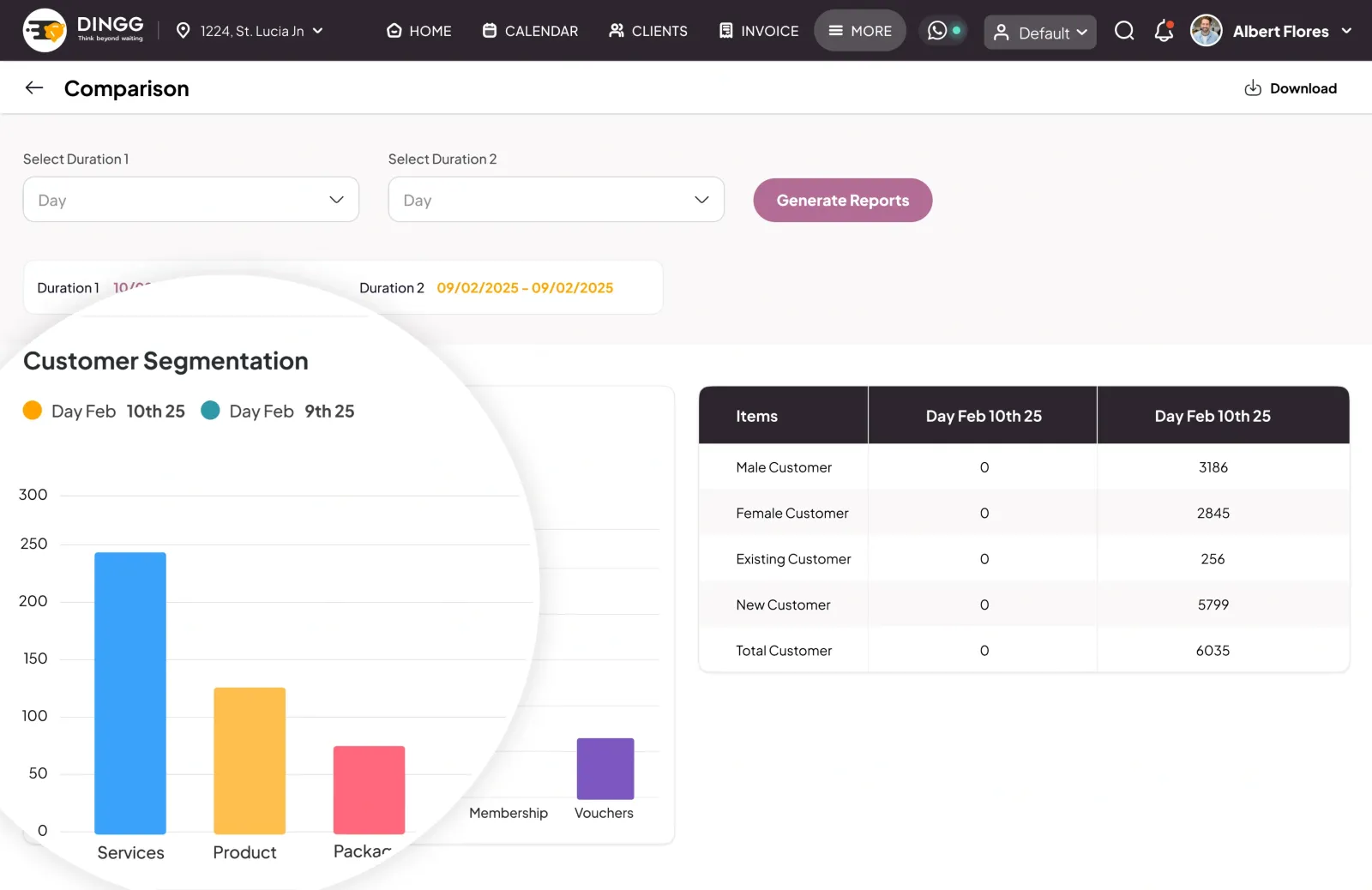The image size is (1372, 890).
Task: Go back using the back arrow
Action: pyautogui.click(x=34, y=87)
